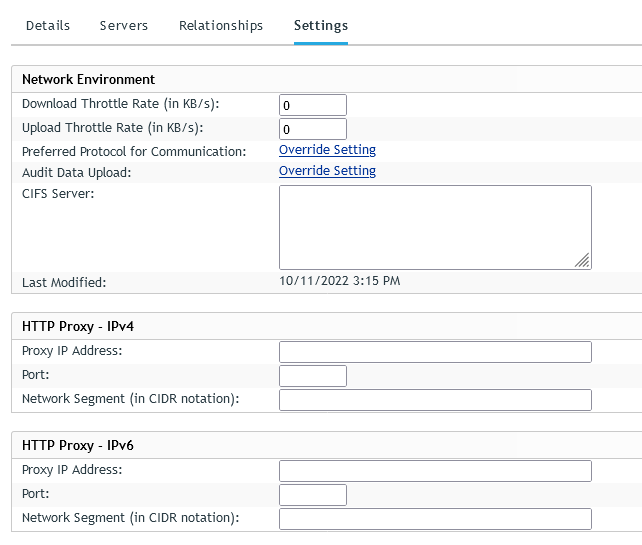
Task: Select the IPv6 Network Segment CIDR field
Action: (434, 519)
